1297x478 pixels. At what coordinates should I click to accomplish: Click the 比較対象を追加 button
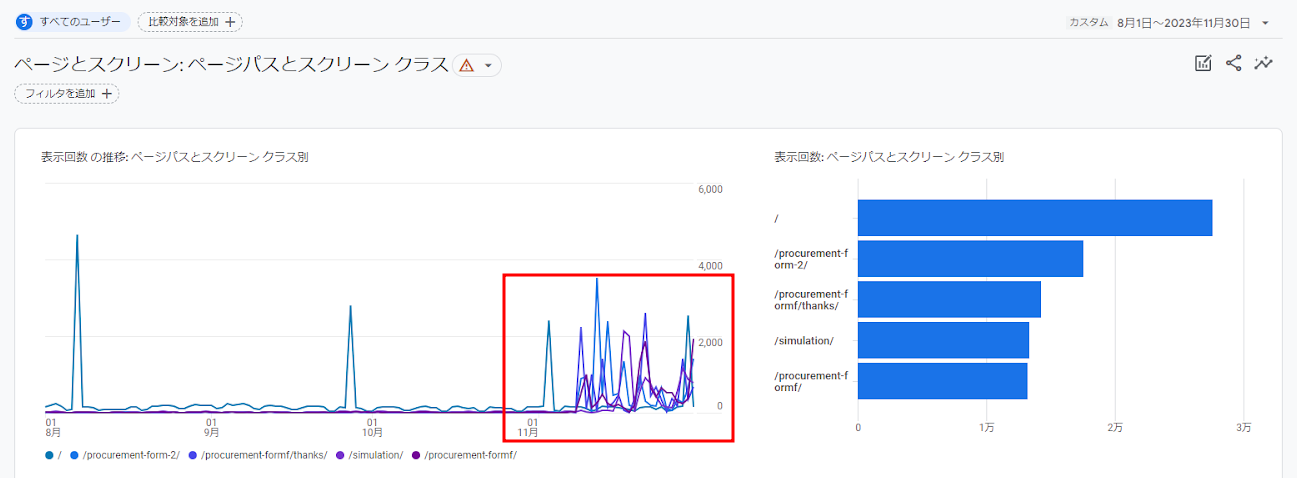click(x=190, y=22)
